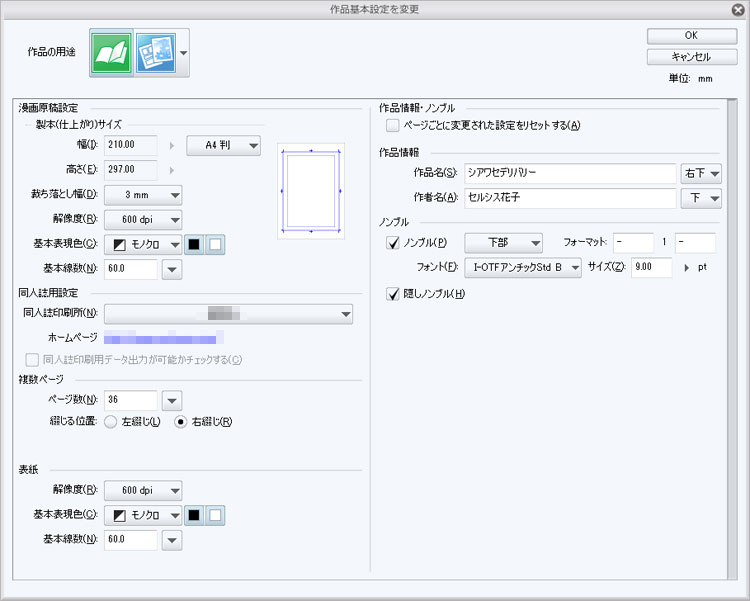Choose the black drawing color swatch in manga settings
This screenshot has width=750, height=601.
point(194,245)
